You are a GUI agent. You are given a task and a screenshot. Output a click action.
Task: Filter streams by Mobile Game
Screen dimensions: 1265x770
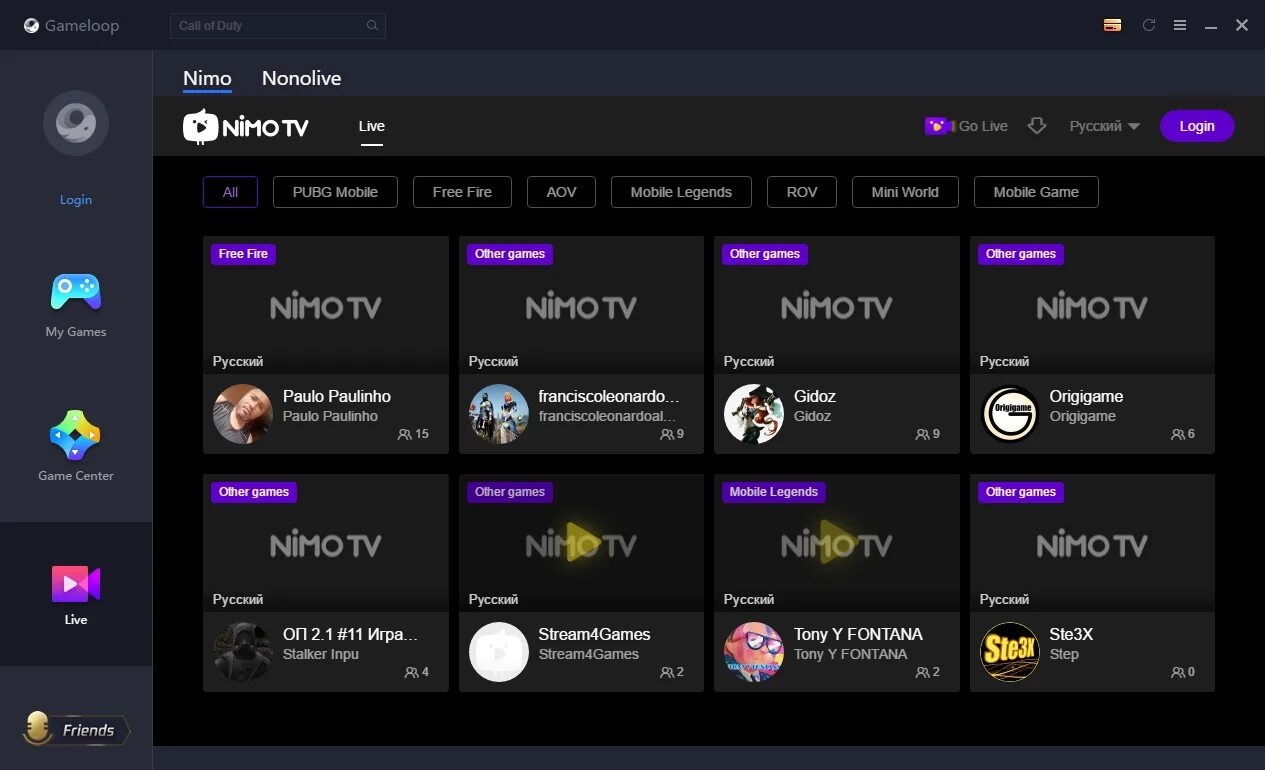click(1036, 192)
